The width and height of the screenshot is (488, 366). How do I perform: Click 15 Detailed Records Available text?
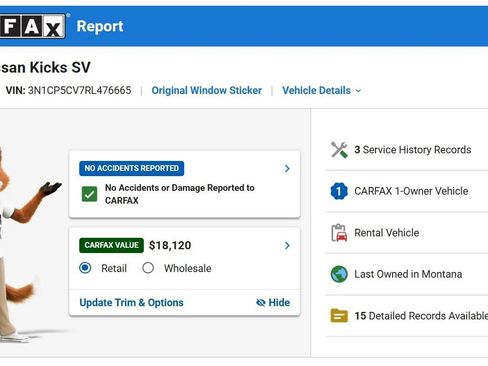[421, 316]
